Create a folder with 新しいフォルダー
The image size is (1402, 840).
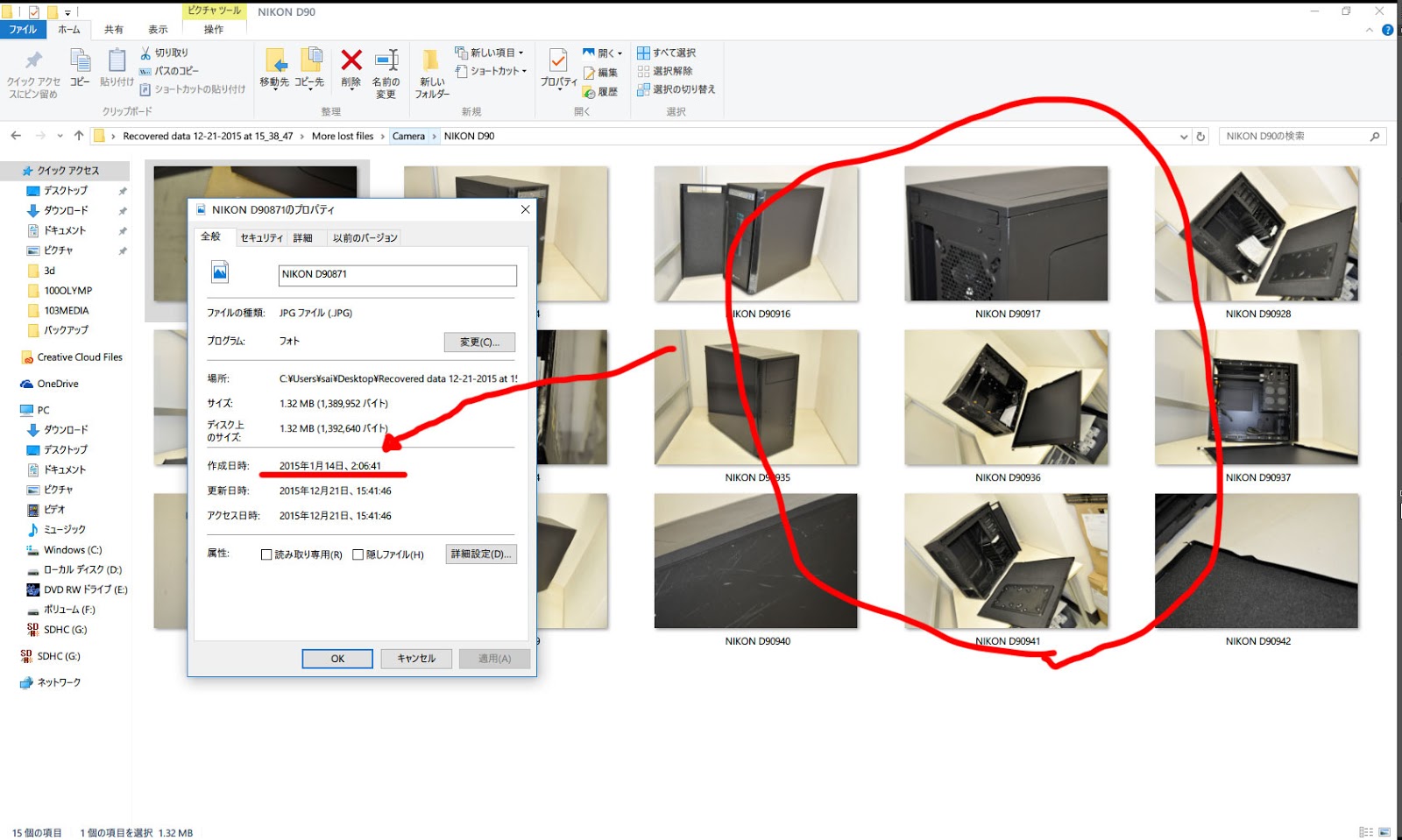pos(431,74)
